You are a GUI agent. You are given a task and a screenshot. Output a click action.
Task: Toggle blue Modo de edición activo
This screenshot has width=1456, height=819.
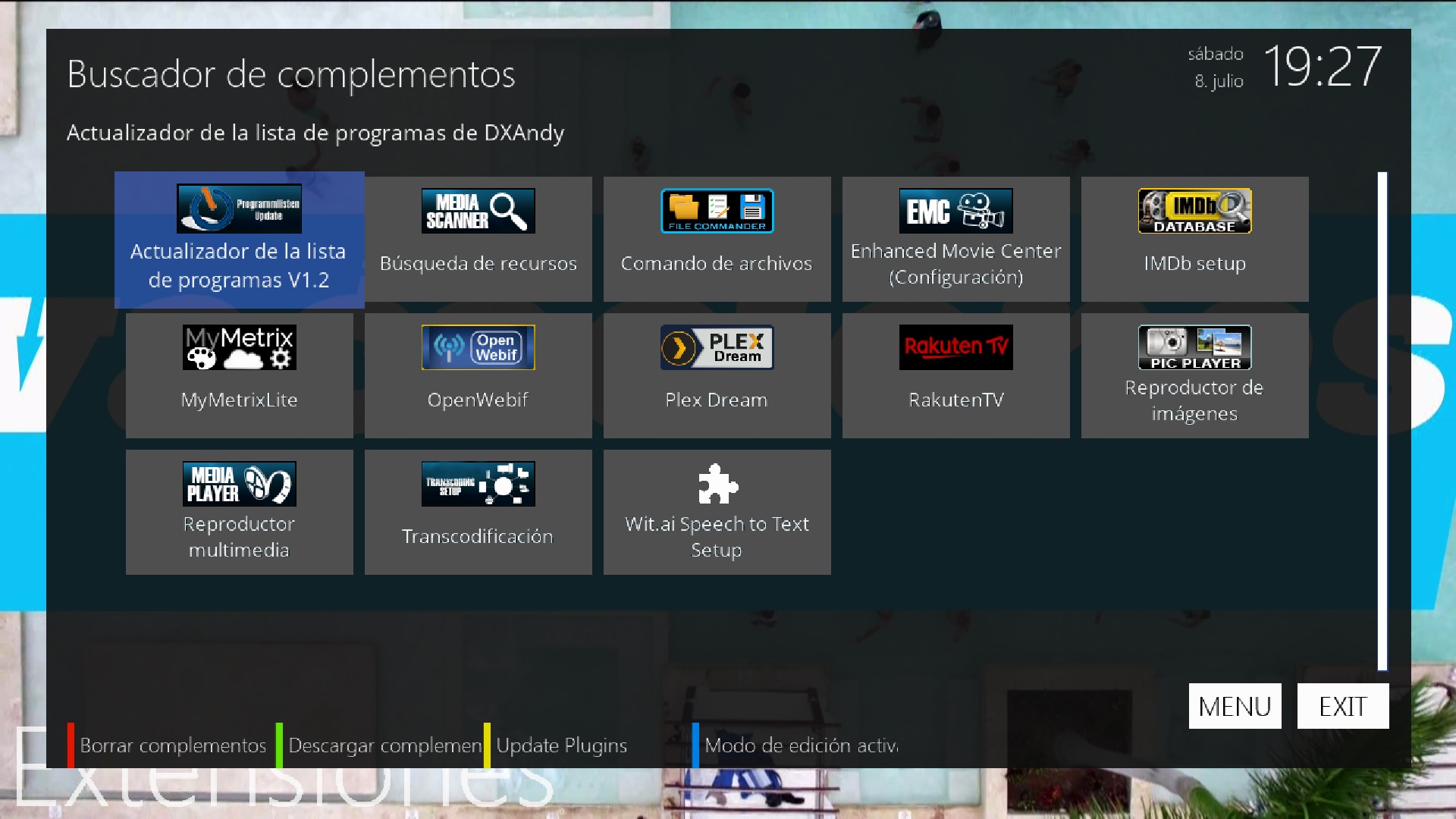point(800,745)
